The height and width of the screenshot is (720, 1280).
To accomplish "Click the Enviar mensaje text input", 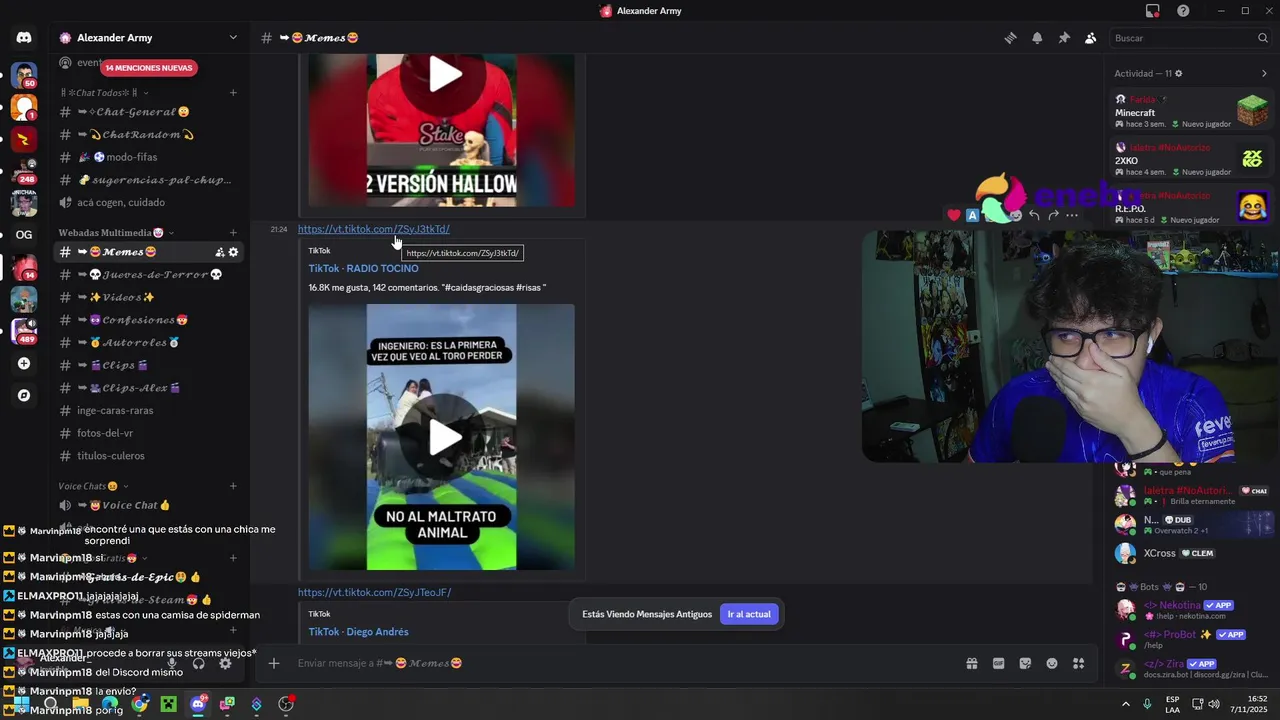I will tap(620, 663).
